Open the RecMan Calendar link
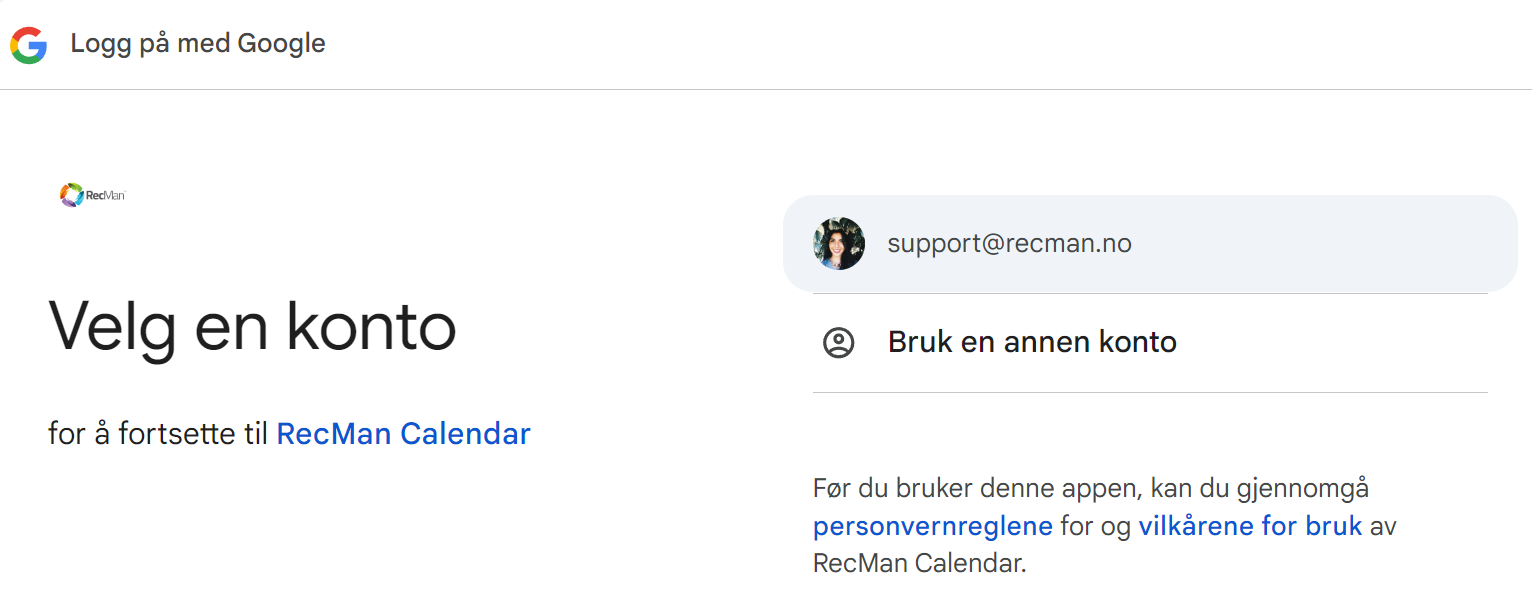Image resolution: width=1532 pixels, height=604 pixels. pyautogui.click(x=403, y=434)
